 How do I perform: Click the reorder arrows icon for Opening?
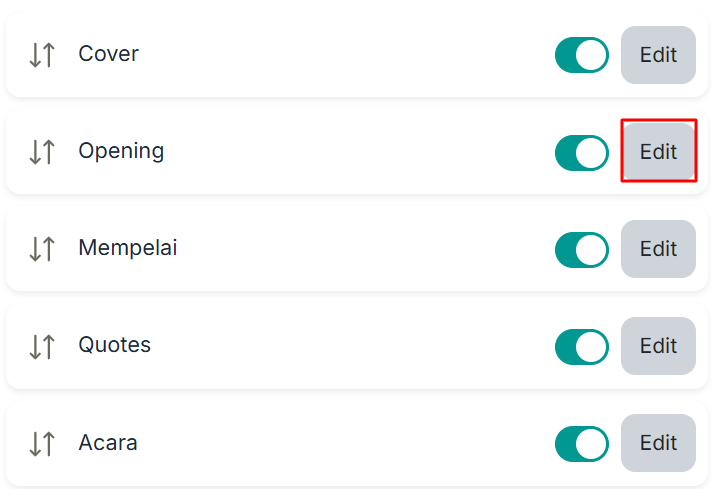tap(42, 152)
